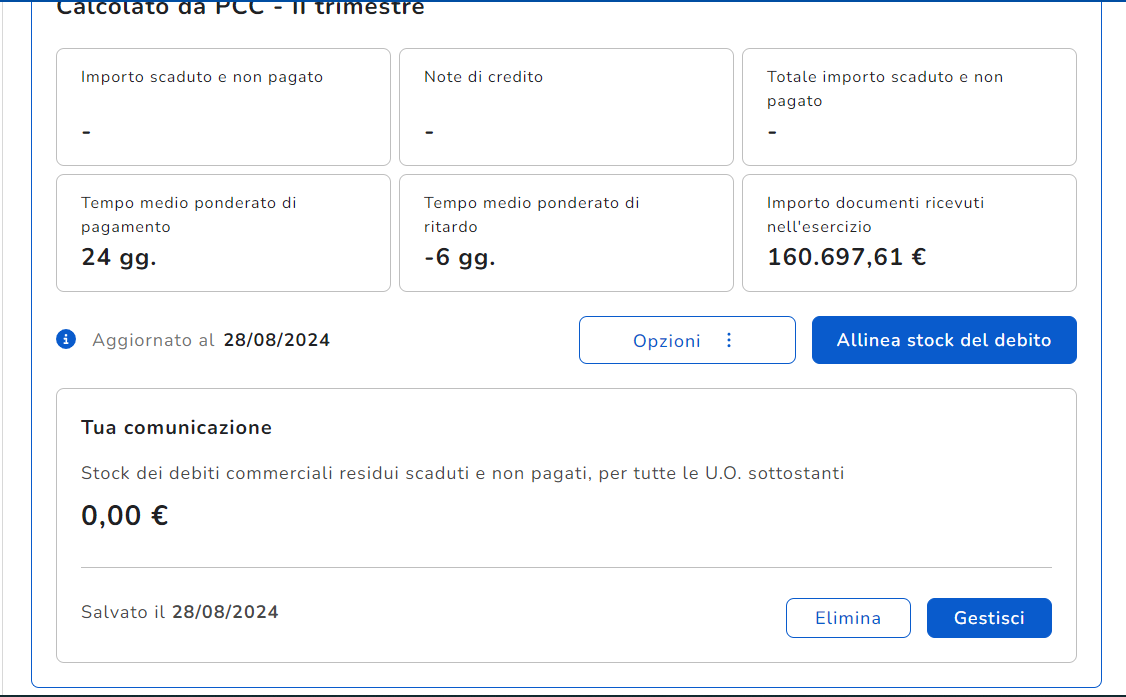The height and width of the screenshot is (697, 1126).
Task: Click the -6 gg. value
Action: tap(459, 257)
